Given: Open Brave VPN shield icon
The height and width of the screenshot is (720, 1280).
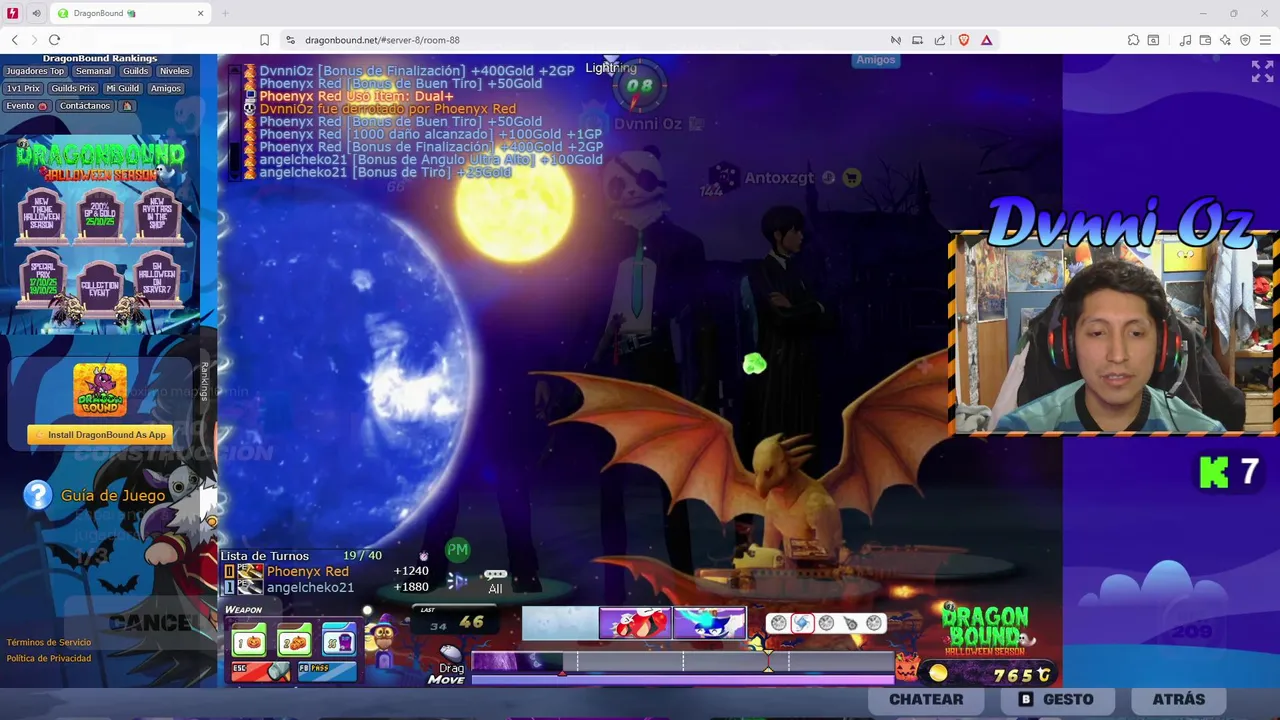Looking at the screenshot, I should 1245,40.
